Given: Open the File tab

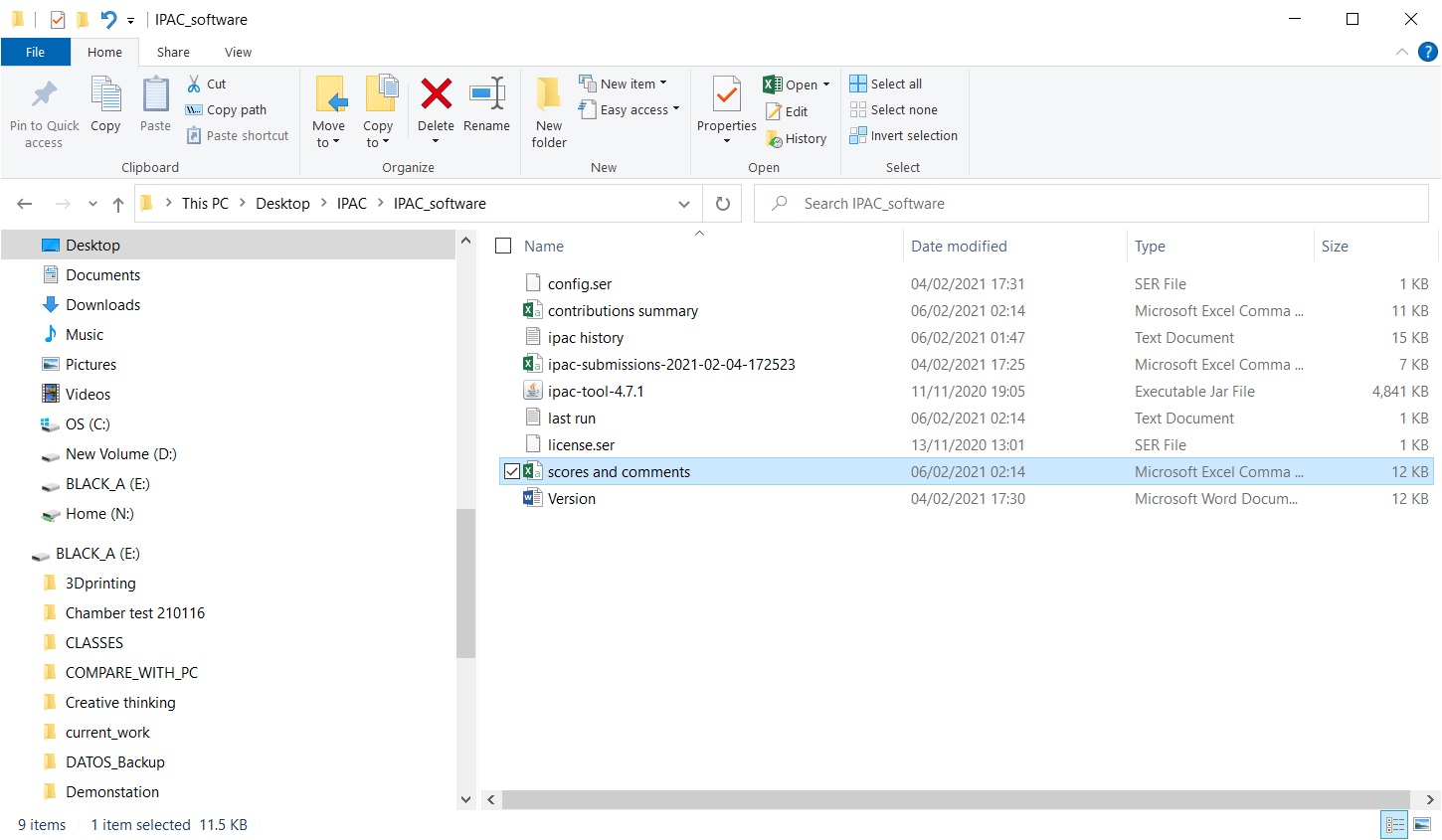Looking at the screenshot, I should point(35,52).
